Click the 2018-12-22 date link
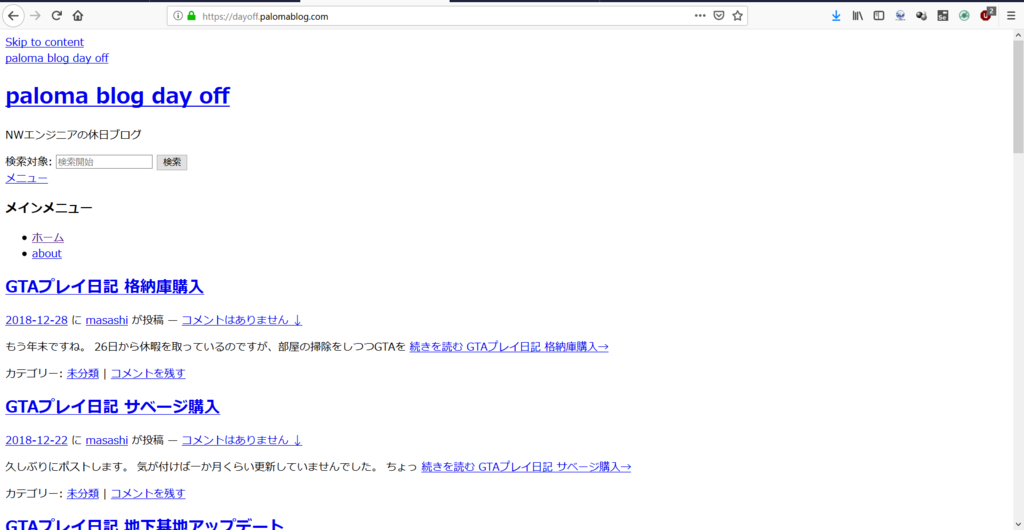The height and width of the screenshot is (530, 1024). (x=37, y=440)
